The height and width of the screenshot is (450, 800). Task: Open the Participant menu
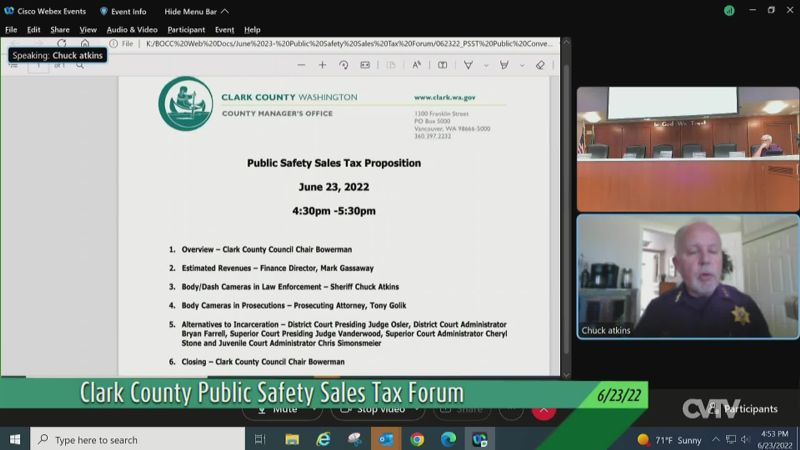[186, 30]
